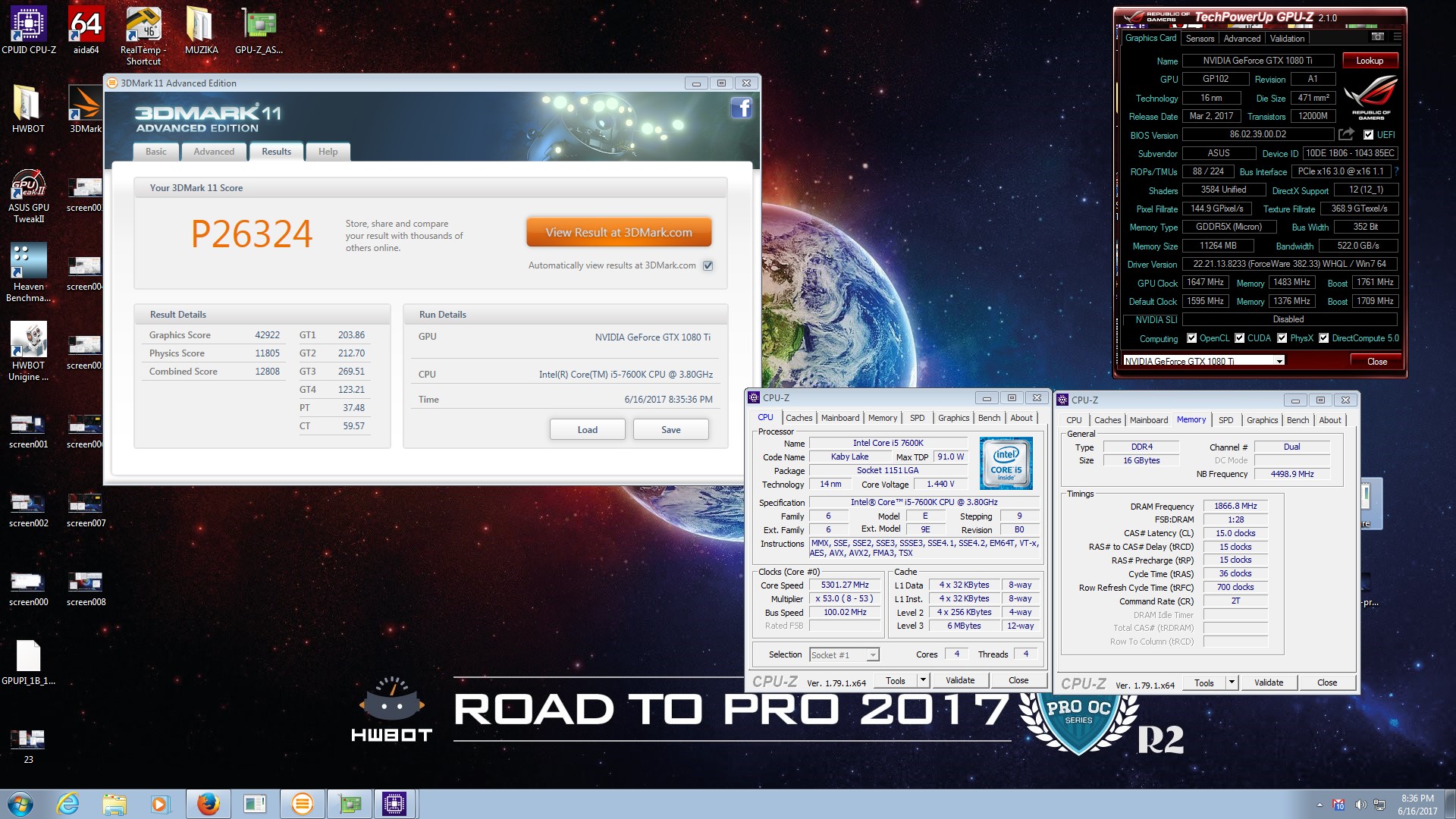Click the DRAM Frequency value 1866.8 MHz
This screenshot has width=1456, height=819.
(x=1235, y=506)
